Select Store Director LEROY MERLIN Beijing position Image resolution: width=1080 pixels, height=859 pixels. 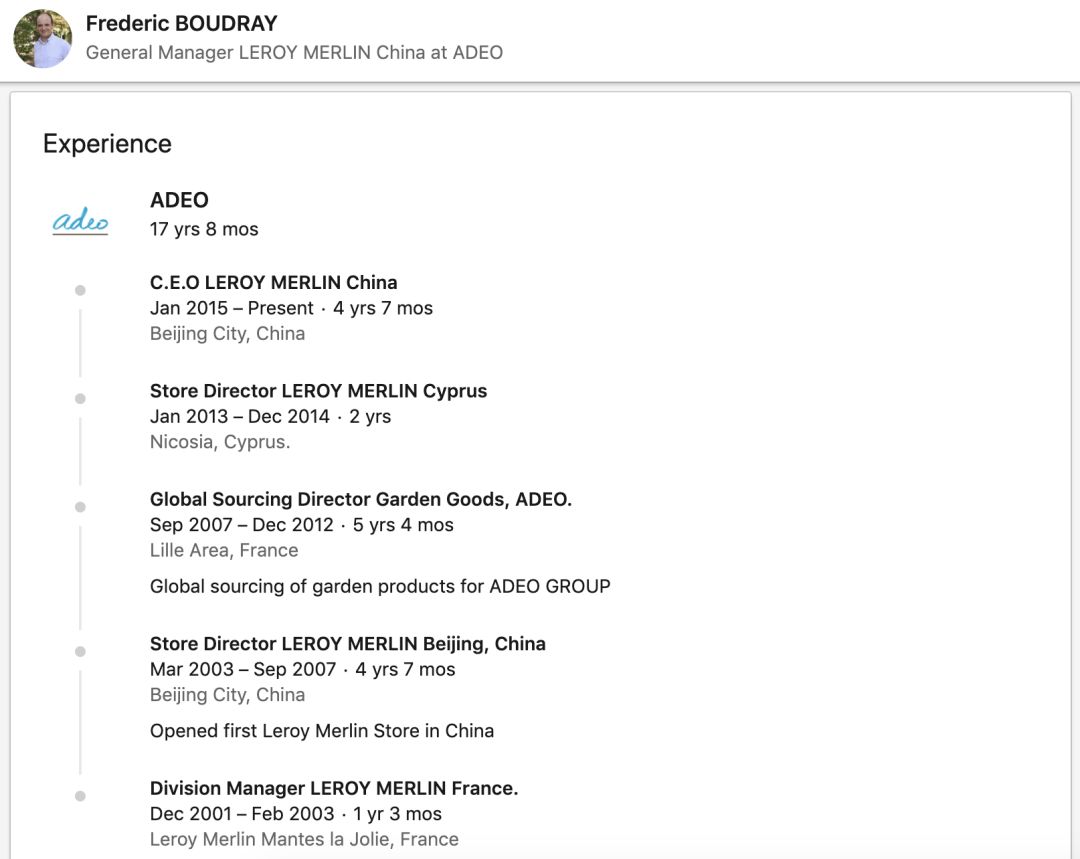[348, 643]
